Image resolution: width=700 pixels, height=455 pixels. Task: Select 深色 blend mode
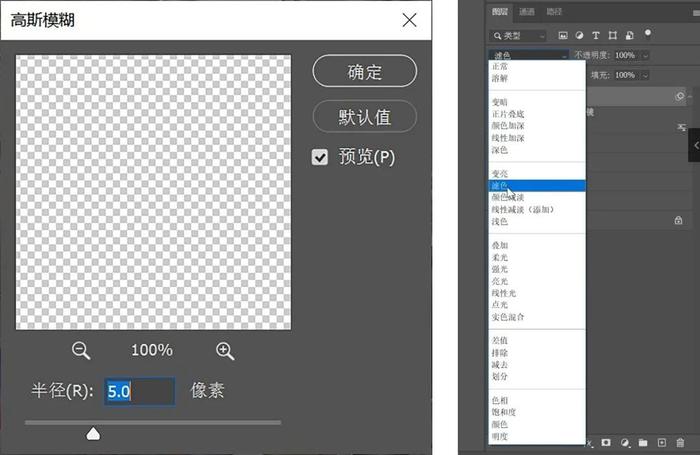[x=500, y=150]
